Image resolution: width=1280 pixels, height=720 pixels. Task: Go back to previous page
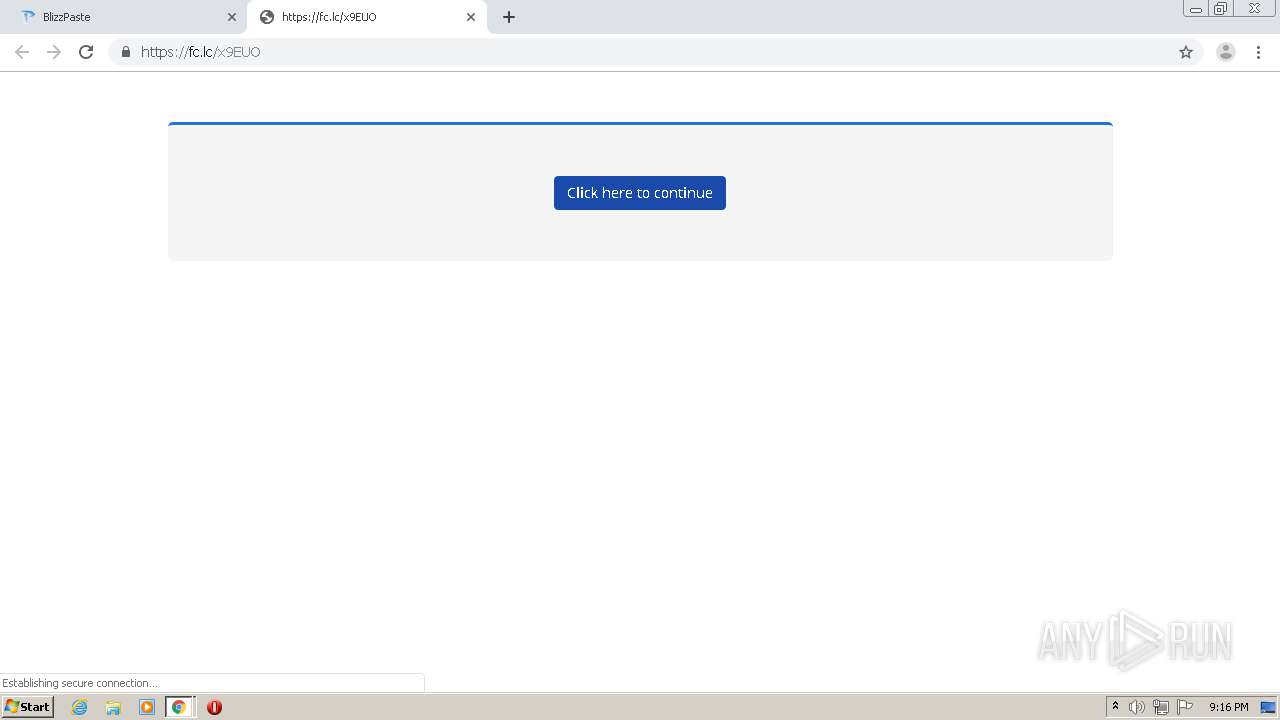(x=22, y=52)
